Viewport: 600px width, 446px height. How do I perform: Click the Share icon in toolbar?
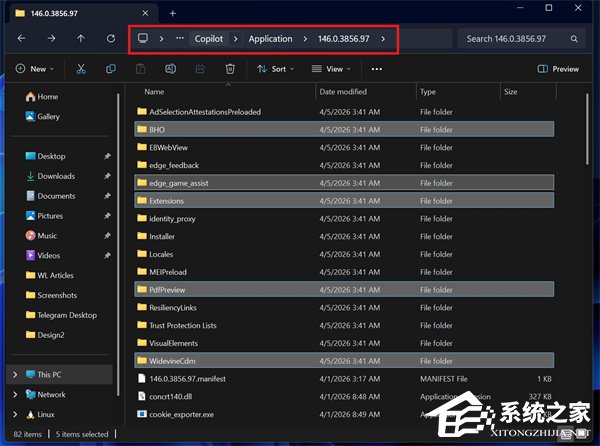pyautogui.click(x=200, y=69)
